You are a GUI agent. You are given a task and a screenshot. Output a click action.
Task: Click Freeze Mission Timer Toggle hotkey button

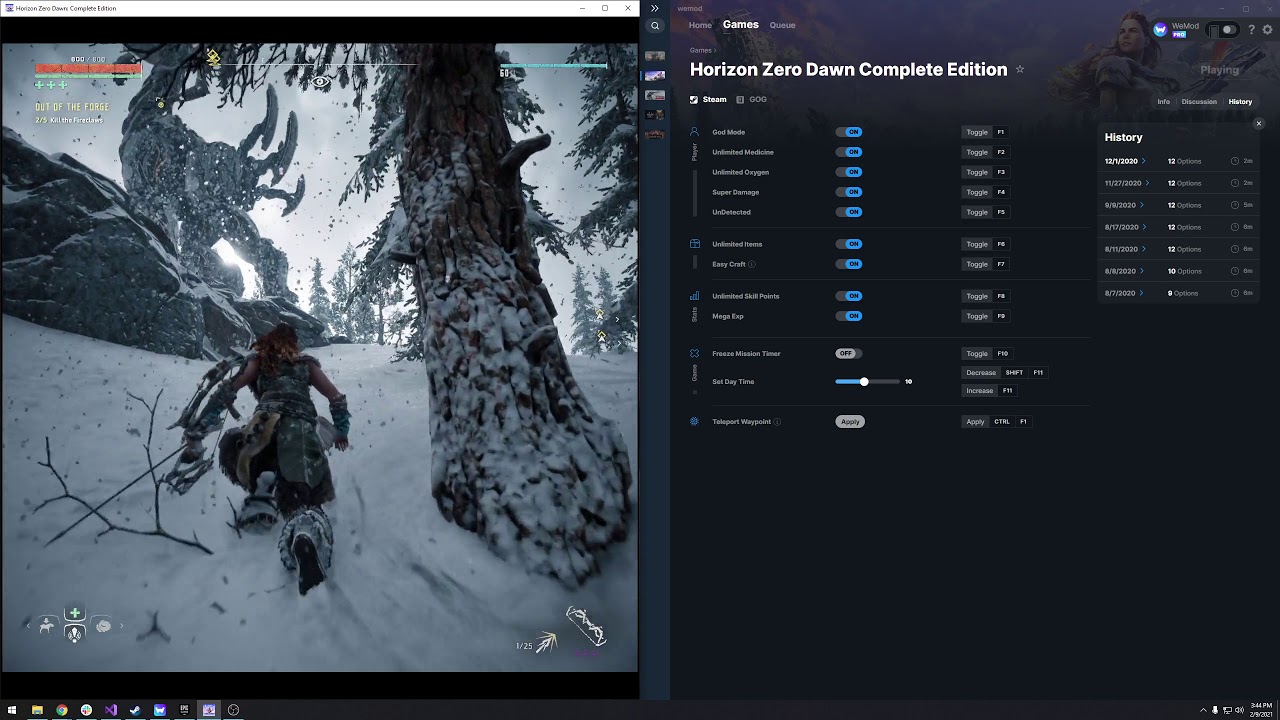pos(977,353)
